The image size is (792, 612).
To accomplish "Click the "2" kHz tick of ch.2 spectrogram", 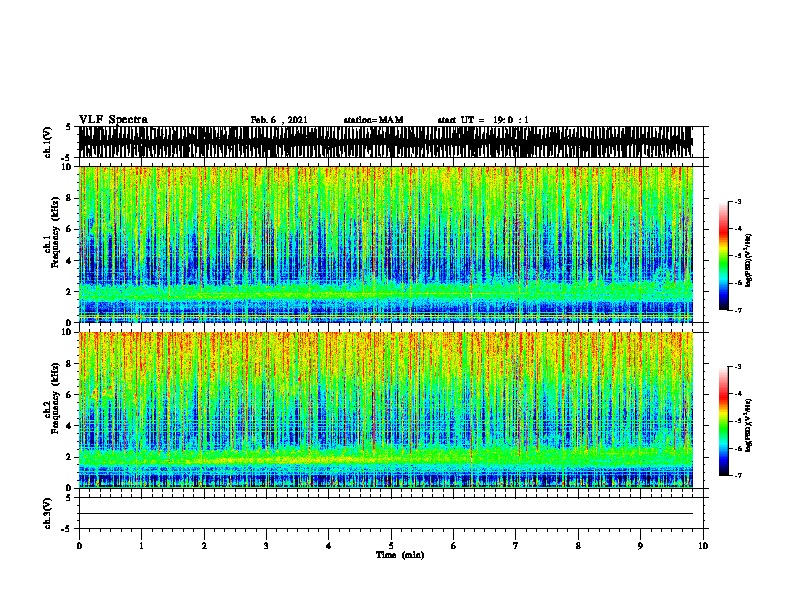I will [x=69, y=457].
